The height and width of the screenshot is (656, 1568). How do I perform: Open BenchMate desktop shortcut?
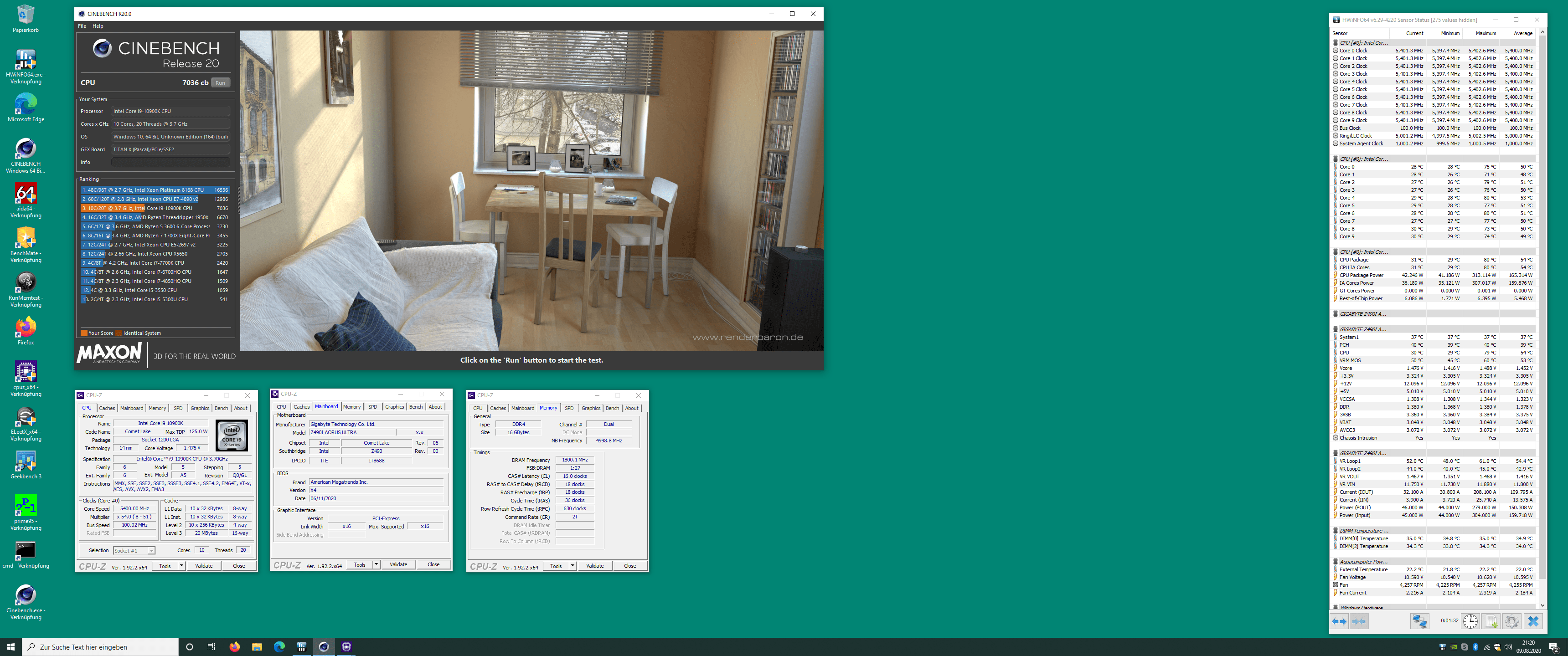pos(26,245)
